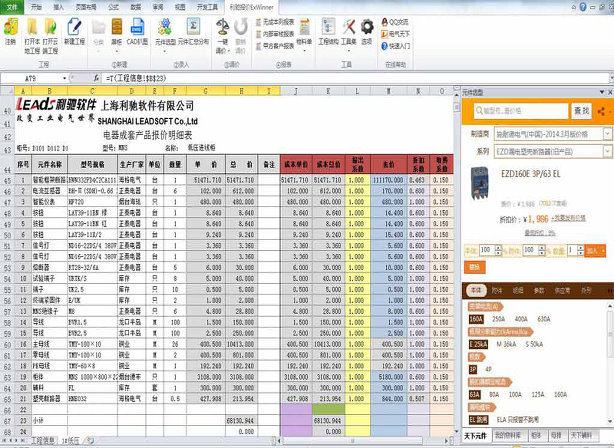
Task: Click the 快速入门 quick start link
Action: [398, 45]
